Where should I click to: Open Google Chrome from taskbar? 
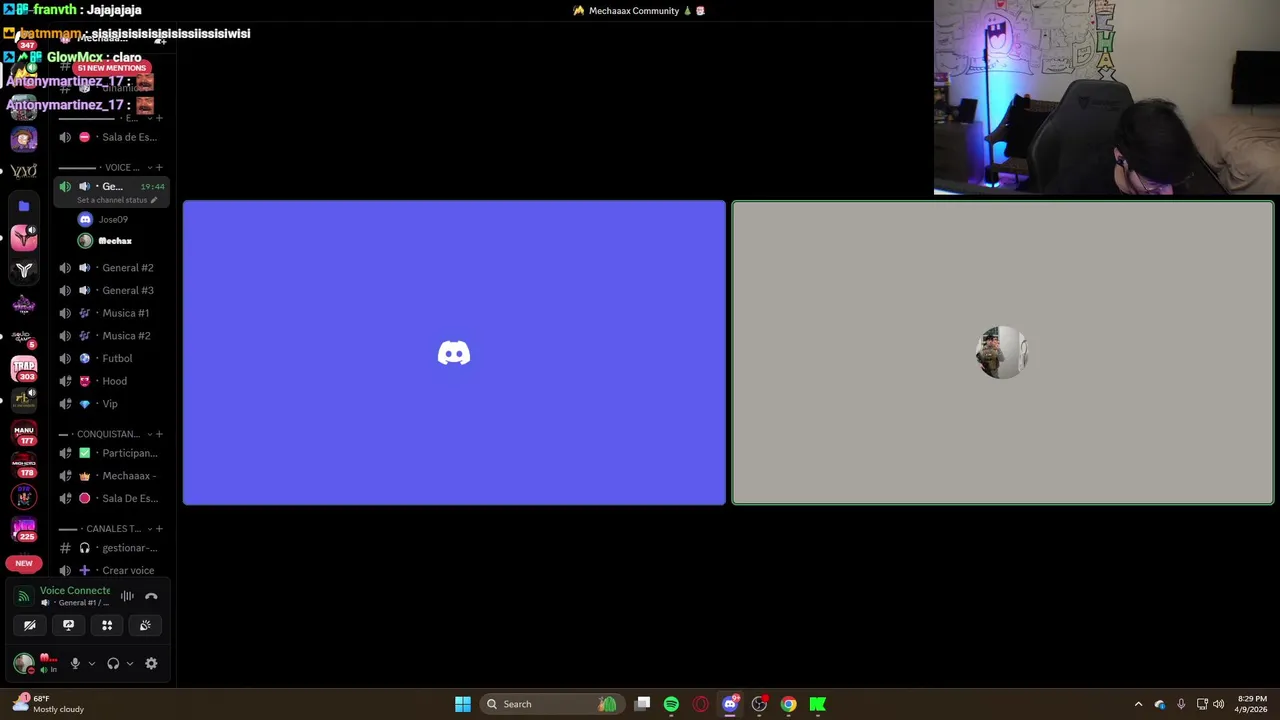[x=788, y=704]
